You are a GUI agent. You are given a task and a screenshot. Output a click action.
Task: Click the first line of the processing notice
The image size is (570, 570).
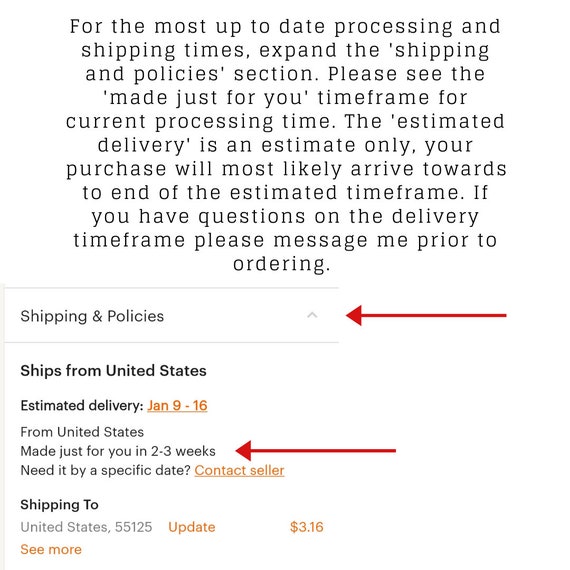285,27
